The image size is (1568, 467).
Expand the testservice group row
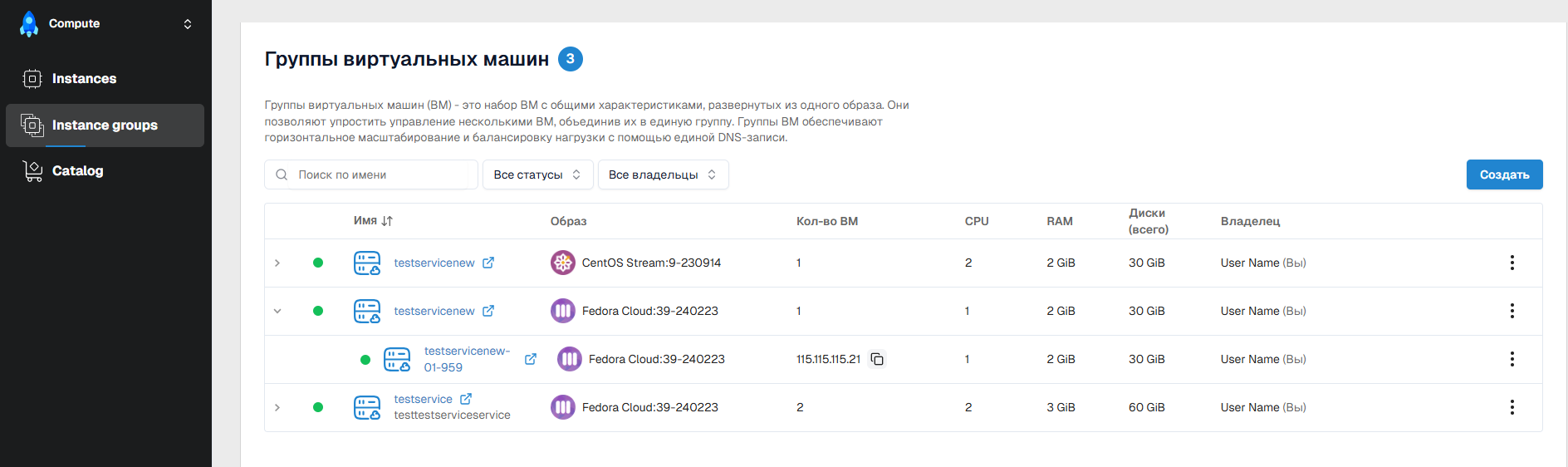point(277,407)
